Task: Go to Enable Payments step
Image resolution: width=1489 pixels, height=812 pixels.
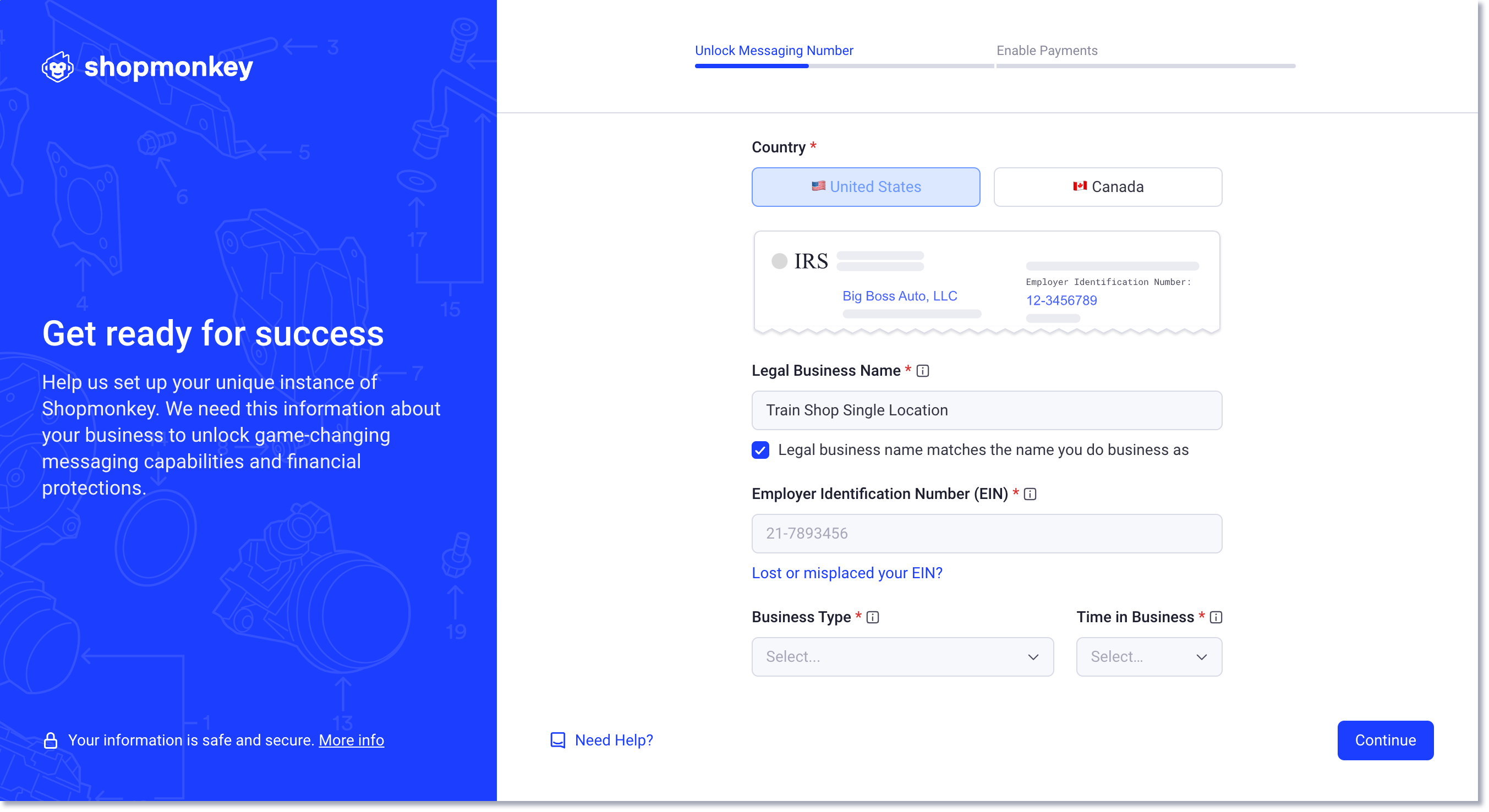Action: [x=1047, y=50]
